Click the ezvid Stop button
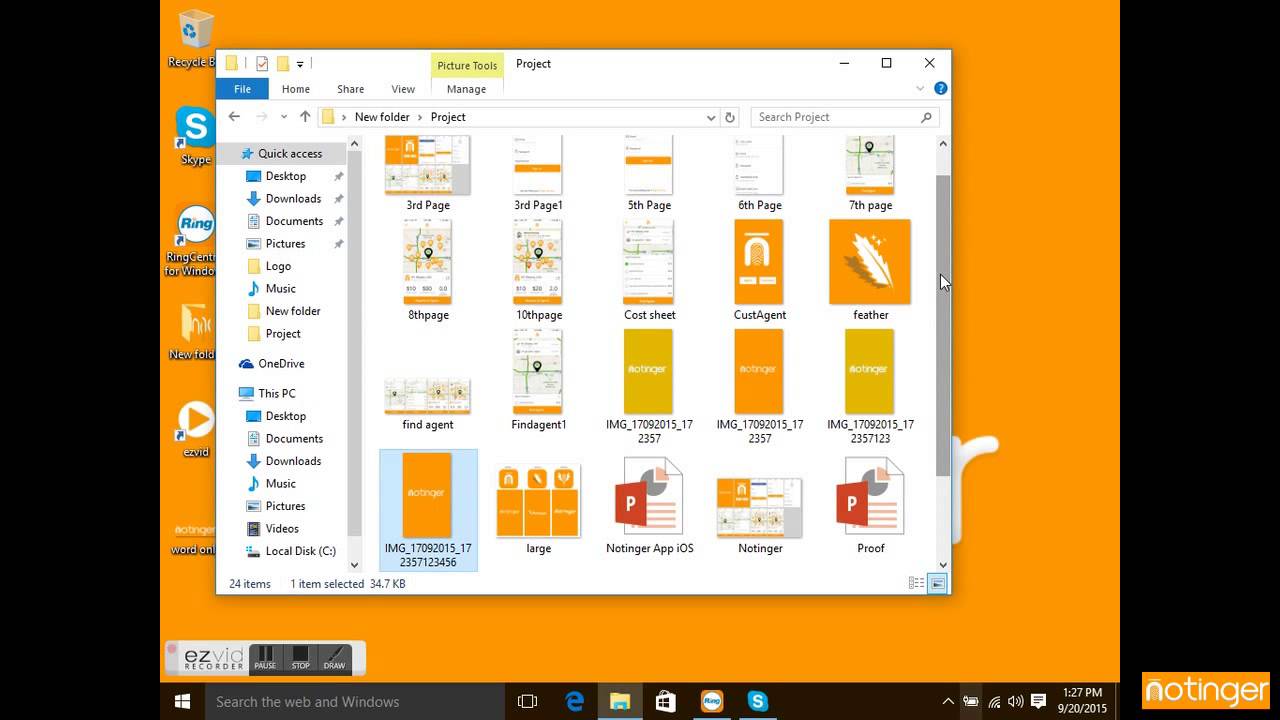 pos(300,658)
